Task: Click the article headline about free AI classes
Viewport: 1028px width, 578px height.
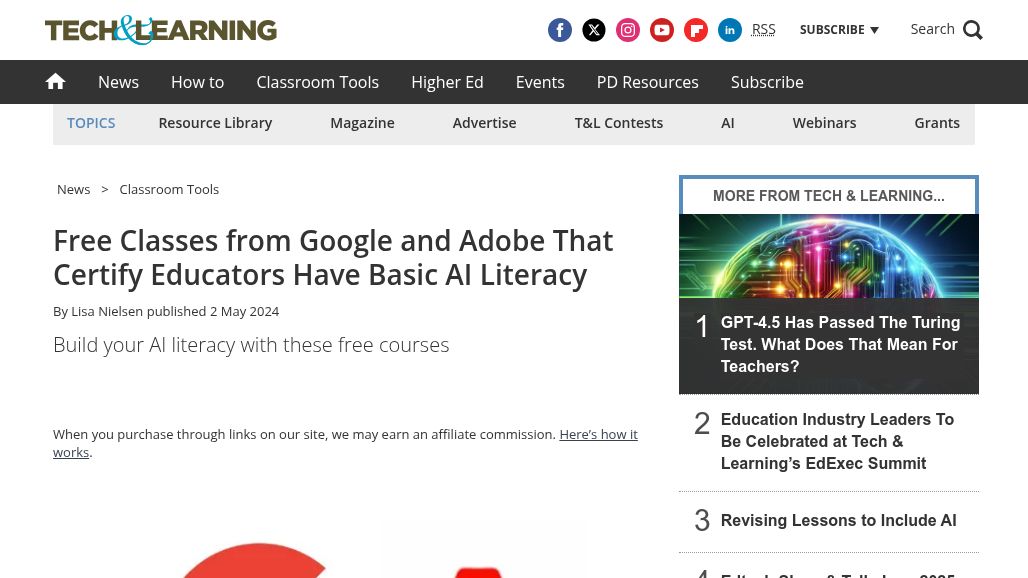Action: [333, 258]
